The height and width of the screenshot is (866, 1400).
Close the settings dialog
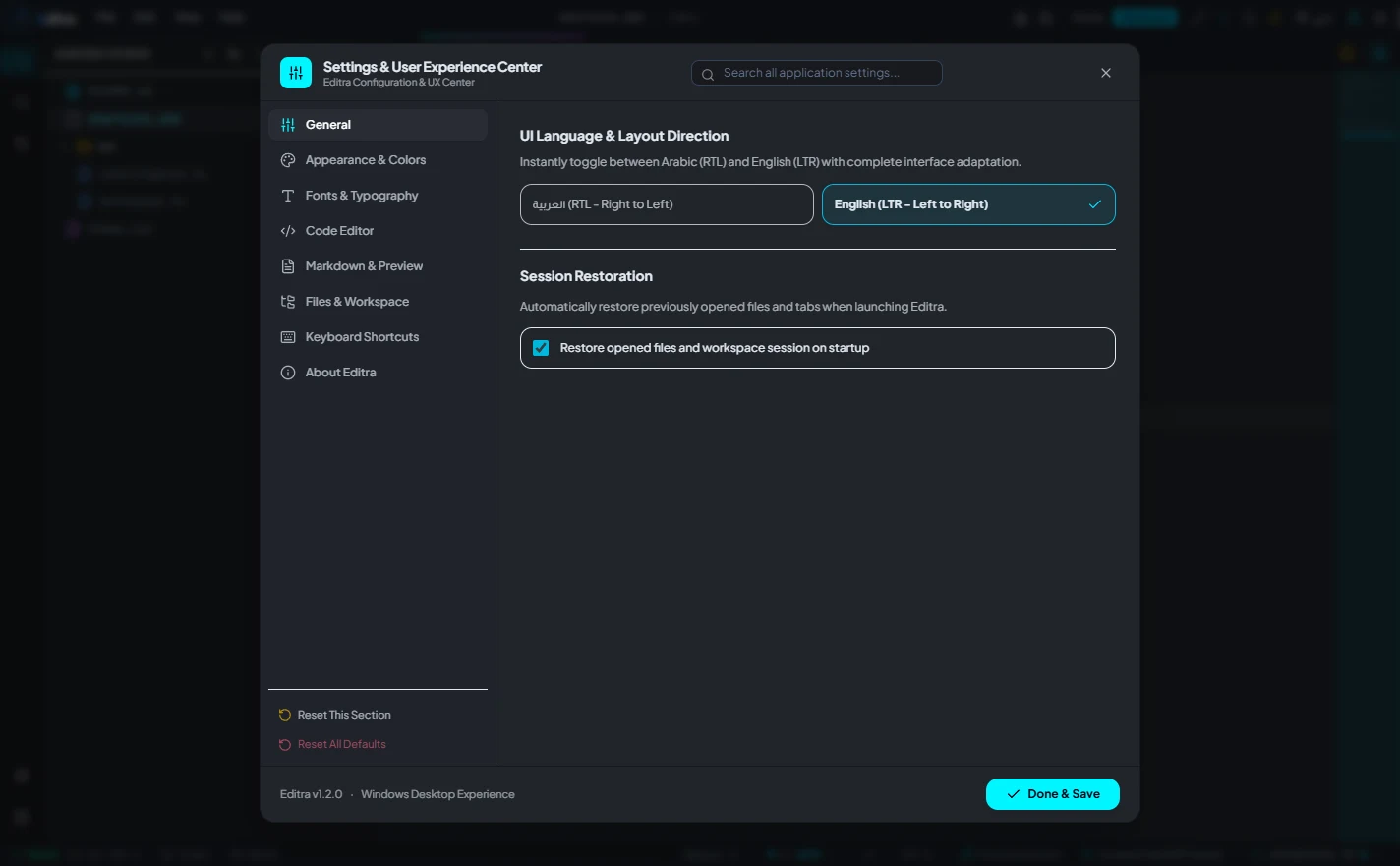point(1106,73)
